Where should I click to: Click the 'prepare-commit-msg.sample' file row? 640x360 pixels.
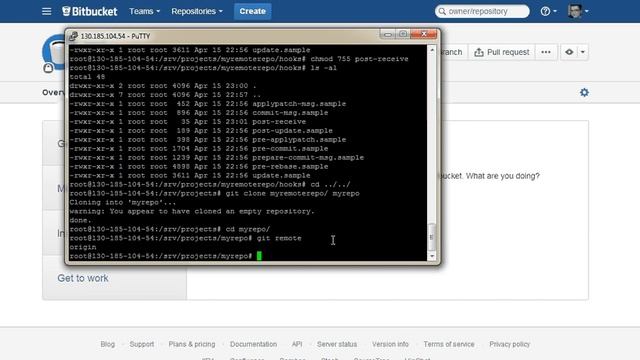click(x=216, y=158)
